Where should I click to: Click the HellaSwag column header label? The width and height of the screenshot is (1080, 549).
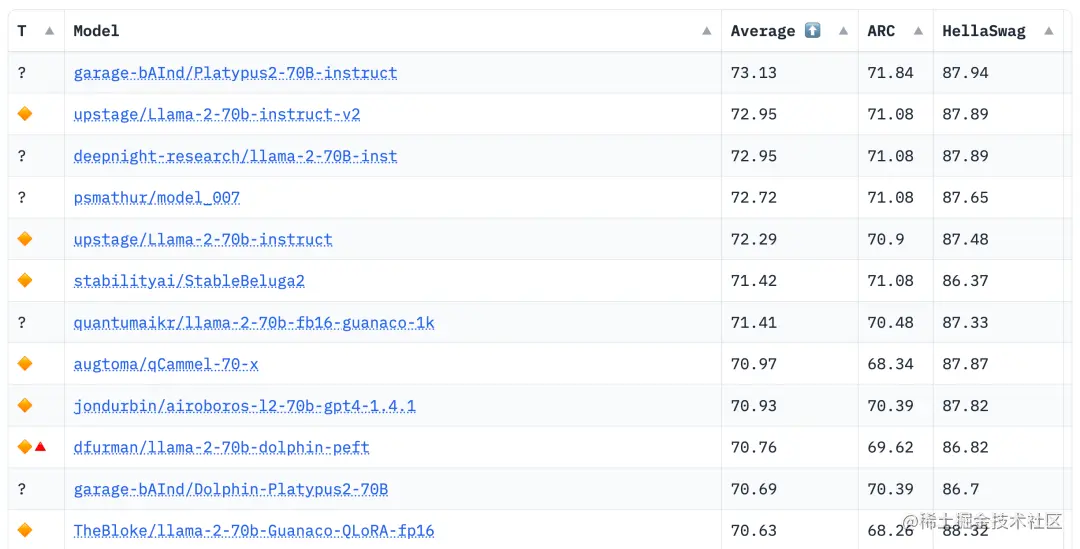point(984,31)
